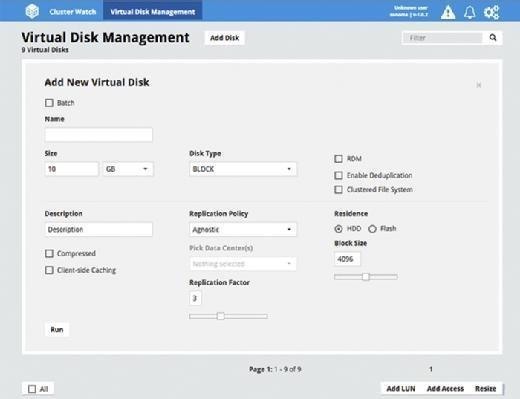The height and width of the screenshot is (399, 520).
Task: Select the Flash residence radio button
Action: click(x=372, y=229)
